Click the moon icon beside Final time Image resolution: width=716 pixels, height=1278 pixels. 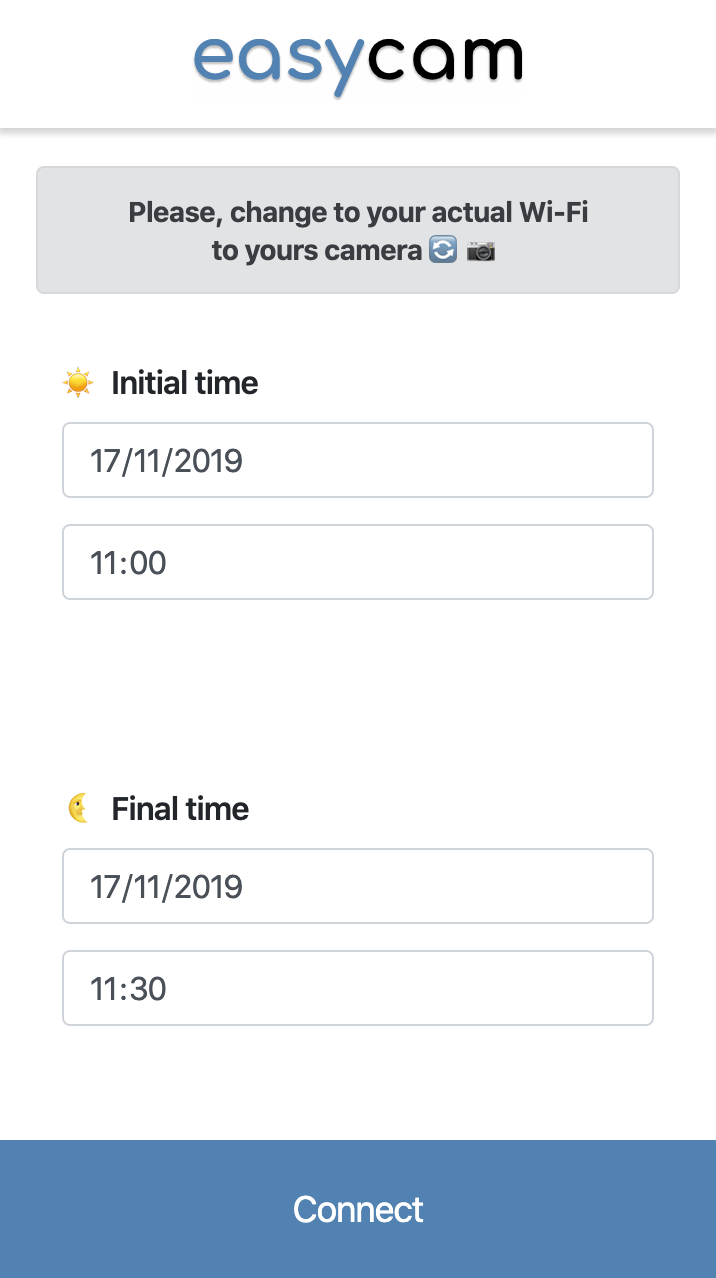coord(78,808)
